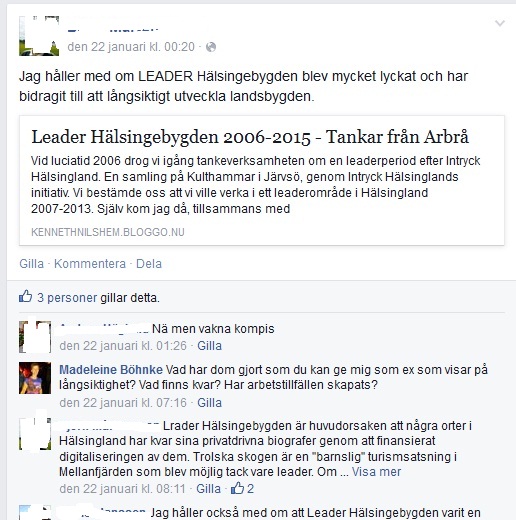
Task: Open Madeleine Böhnke's profile name link
Action: tap(111, 369)
